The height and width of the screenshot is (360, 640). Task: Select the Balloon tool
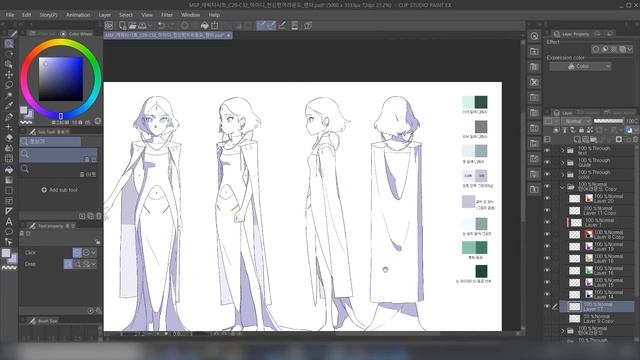9,232
